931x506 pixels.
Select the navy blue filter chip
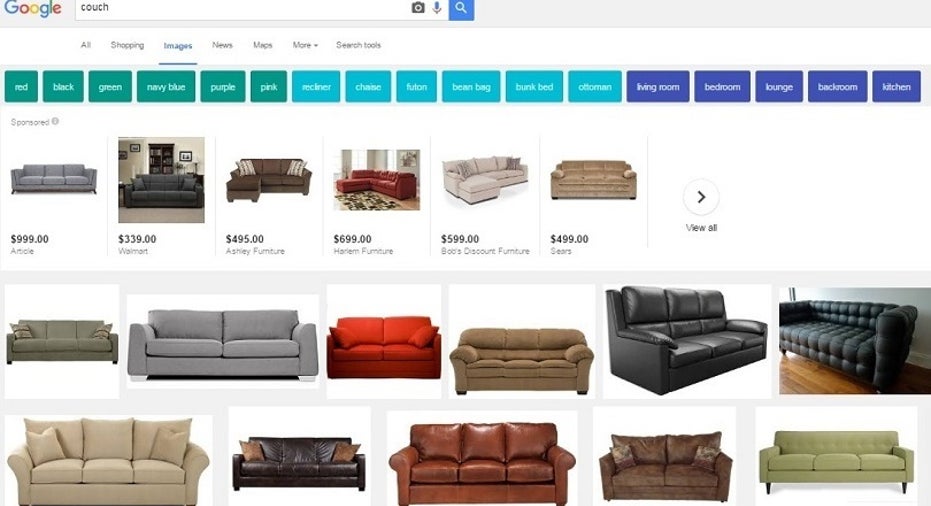coord(166,87)
